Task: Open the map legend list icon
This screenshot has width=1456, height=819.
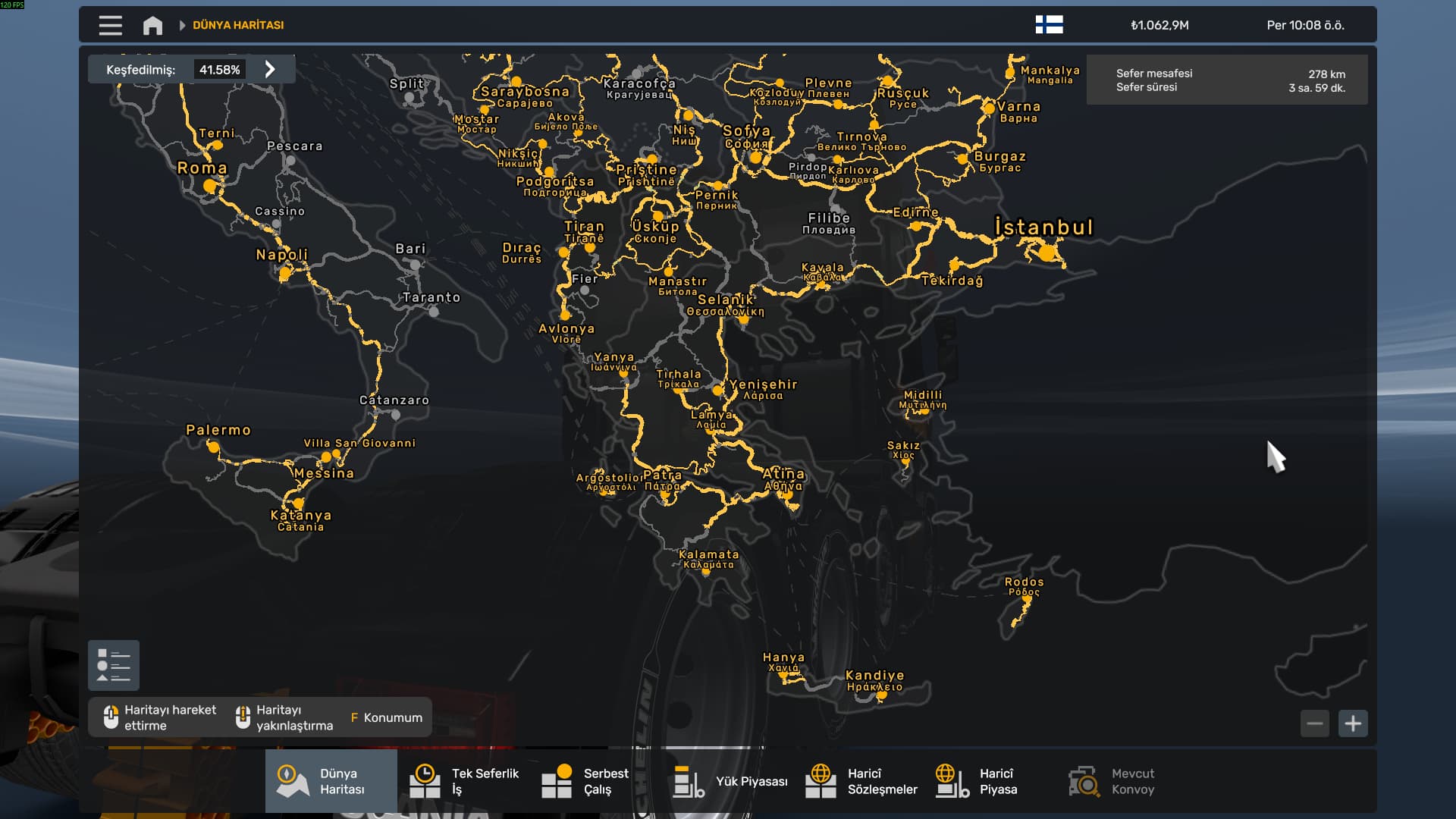Action: click(114, 665)
